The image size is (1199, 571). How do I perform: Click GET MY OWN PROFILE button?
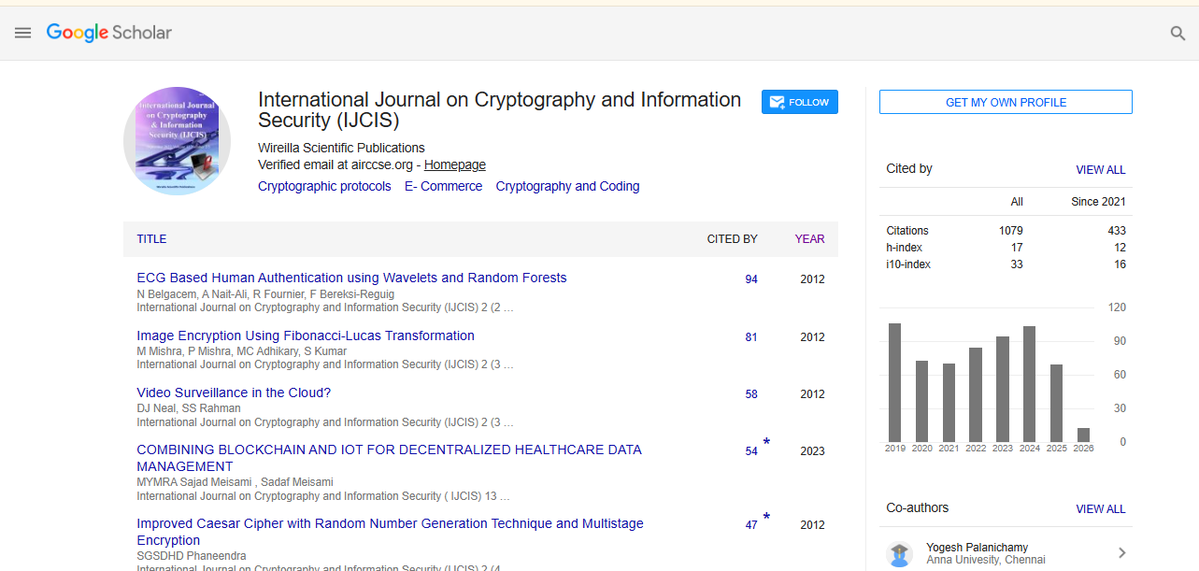point(1006,102)
